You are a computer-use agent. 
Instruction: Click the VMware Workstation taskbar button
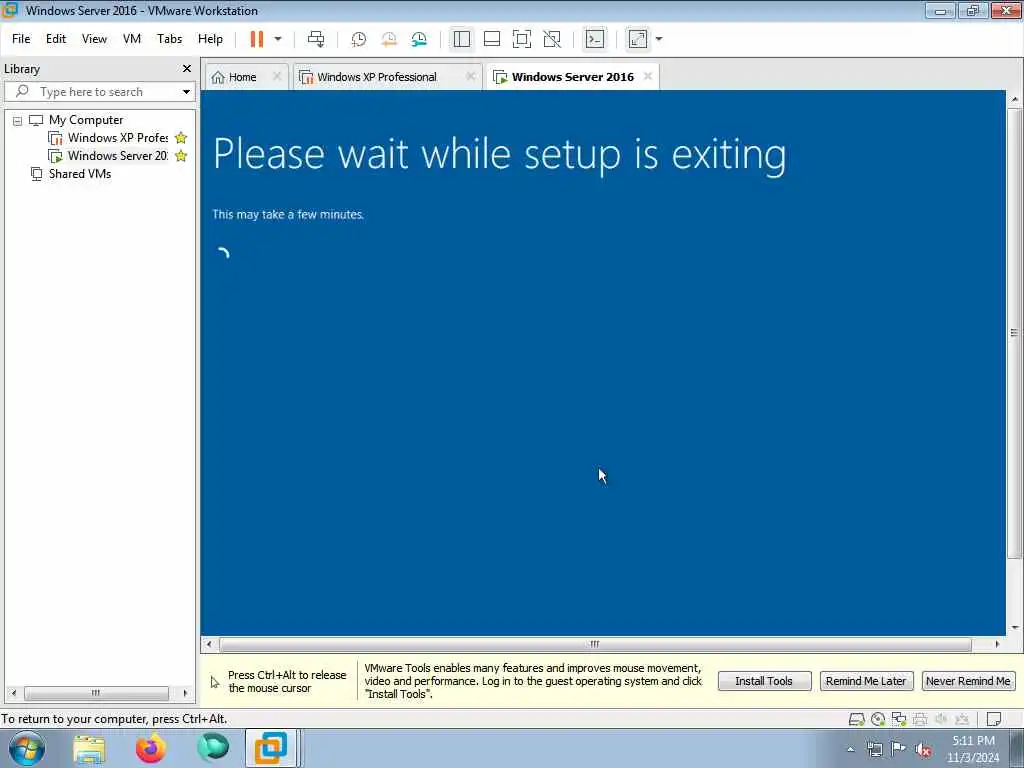271,748
